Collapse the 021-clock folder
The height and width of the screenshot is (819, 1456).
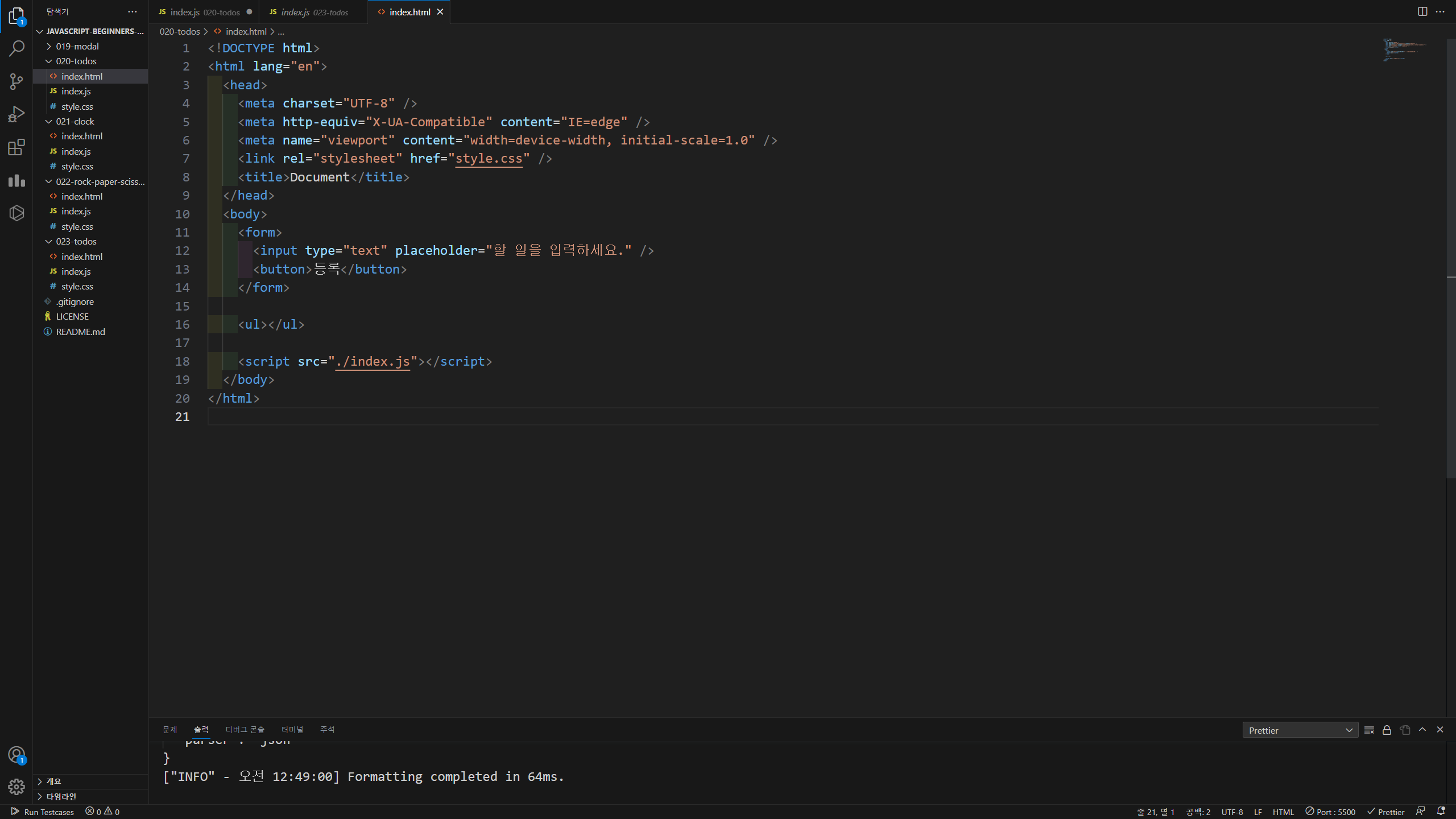(75, 121)
